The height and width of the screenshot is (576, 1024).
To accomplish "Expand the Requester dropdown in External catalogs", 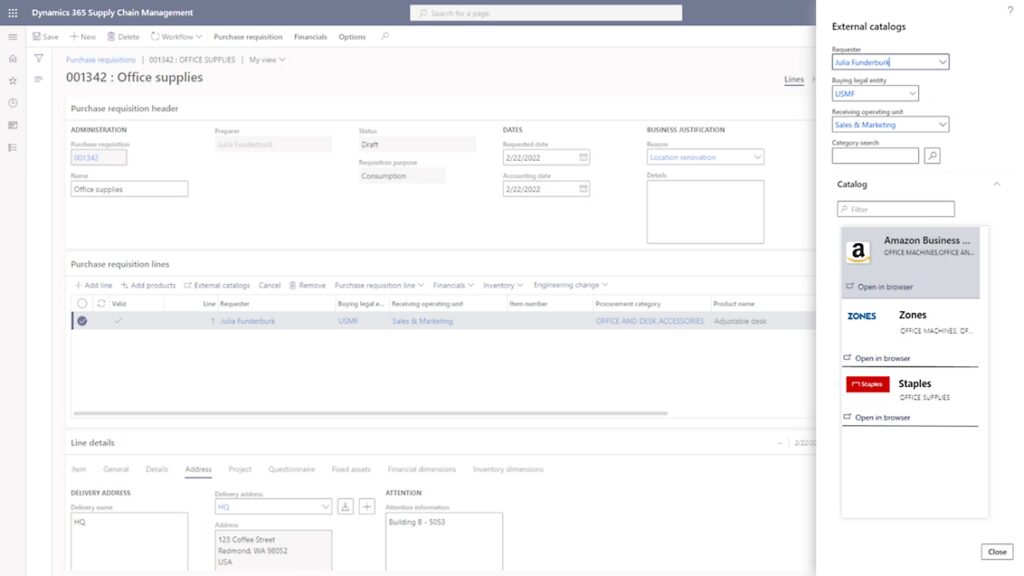I will point(942,62).
